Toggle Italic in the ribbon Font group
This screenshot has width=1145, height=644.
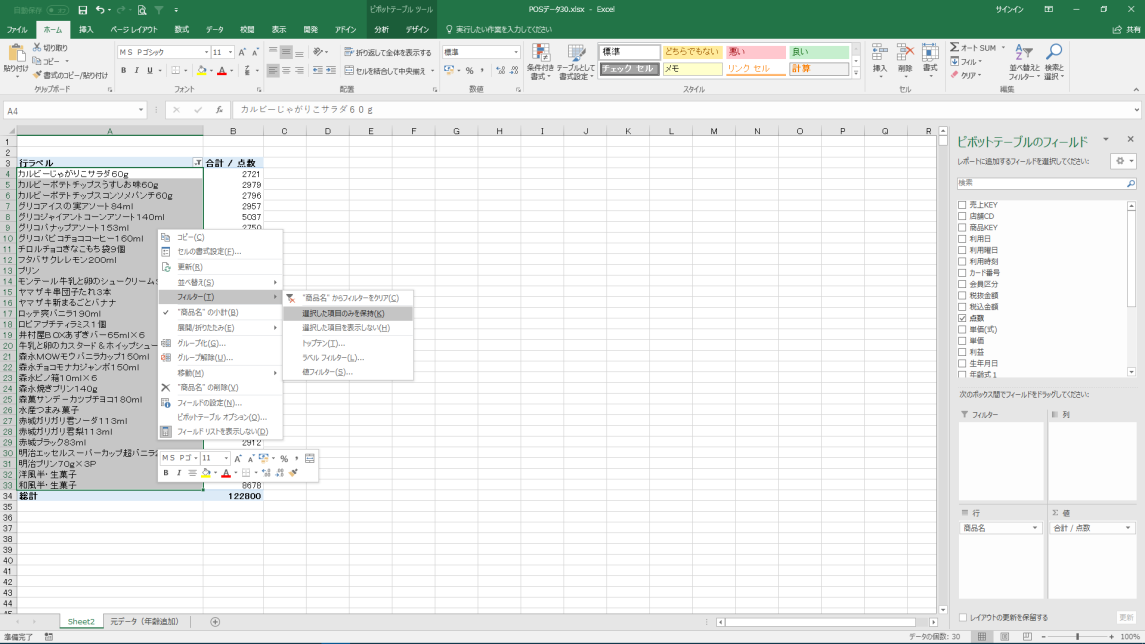[137, 71]
